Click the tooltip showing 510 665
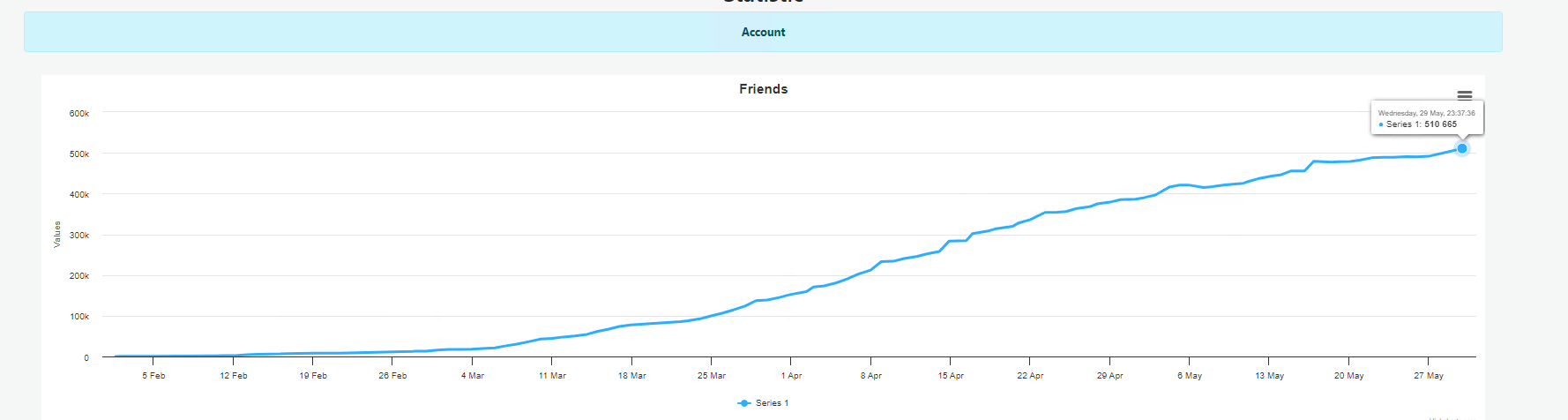This screenshot has width=1568, height=420. pos(1426,118)
